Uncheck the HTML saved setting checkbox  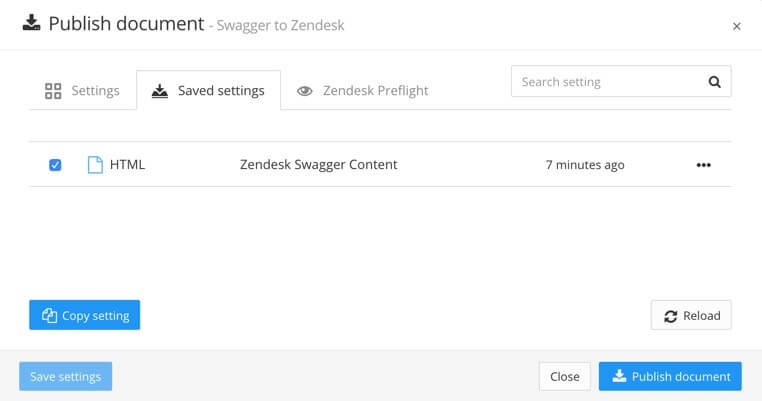[55, 165]
